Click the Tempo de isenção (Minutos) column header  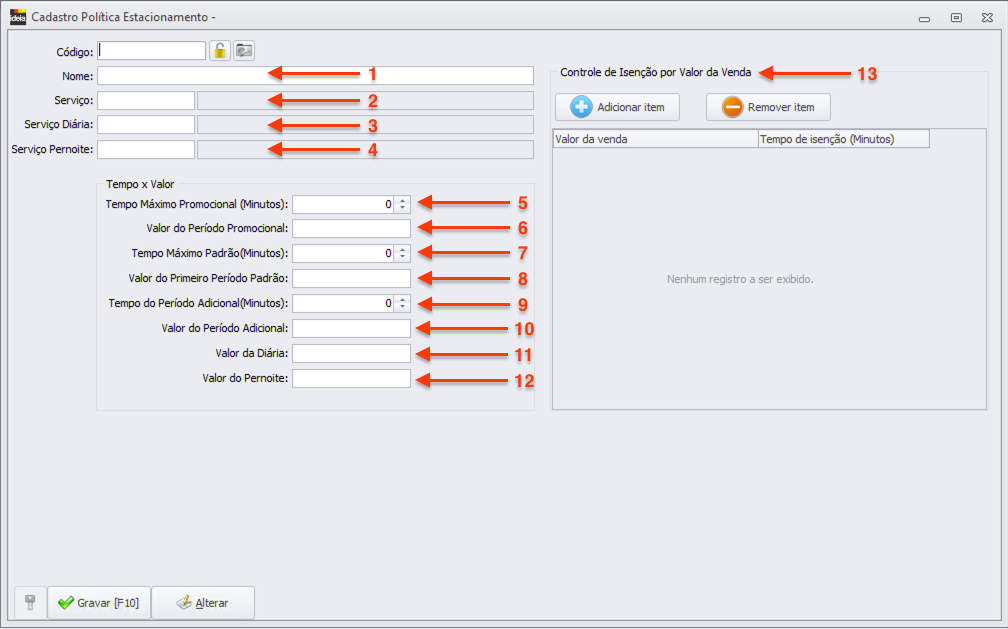tap(843, 139)
